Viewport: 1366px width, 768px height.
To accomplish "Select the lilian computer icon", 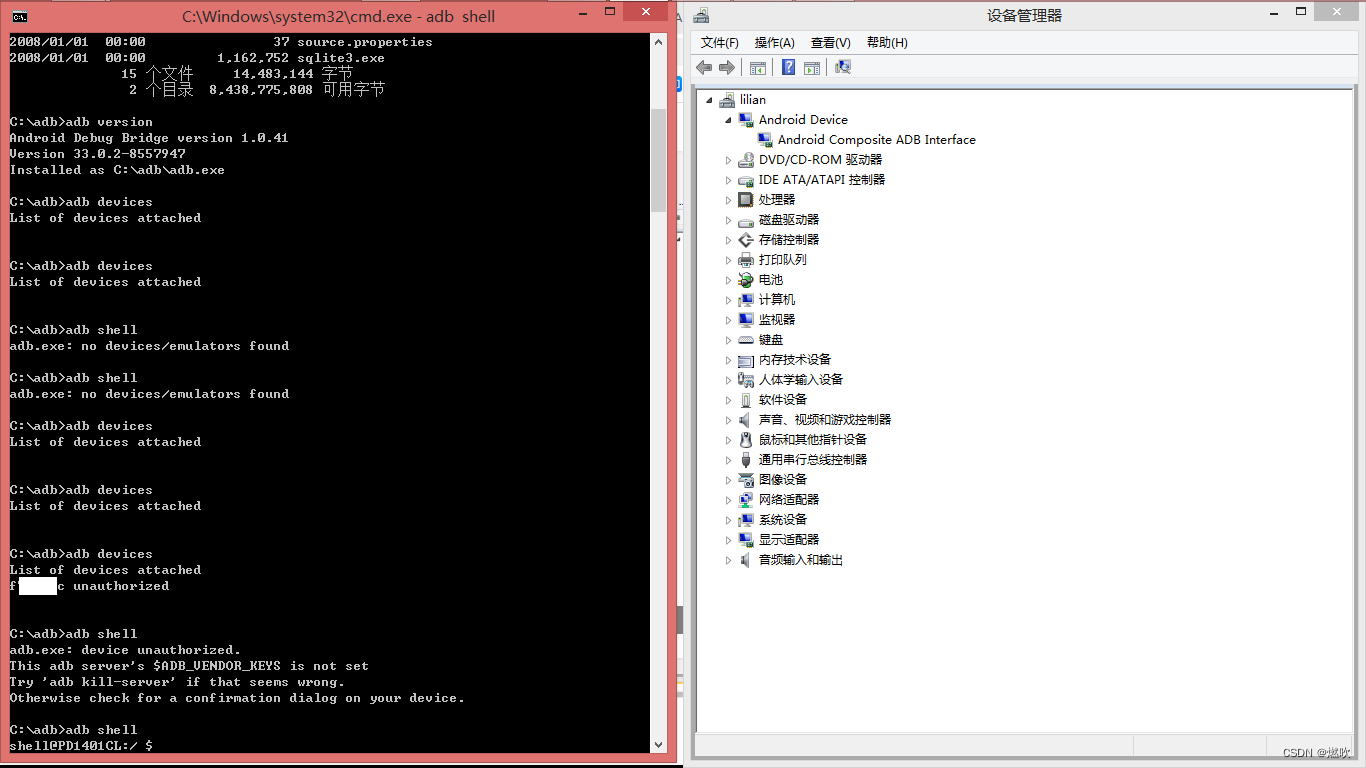I will pyautogui.click(x=727, y=100).
